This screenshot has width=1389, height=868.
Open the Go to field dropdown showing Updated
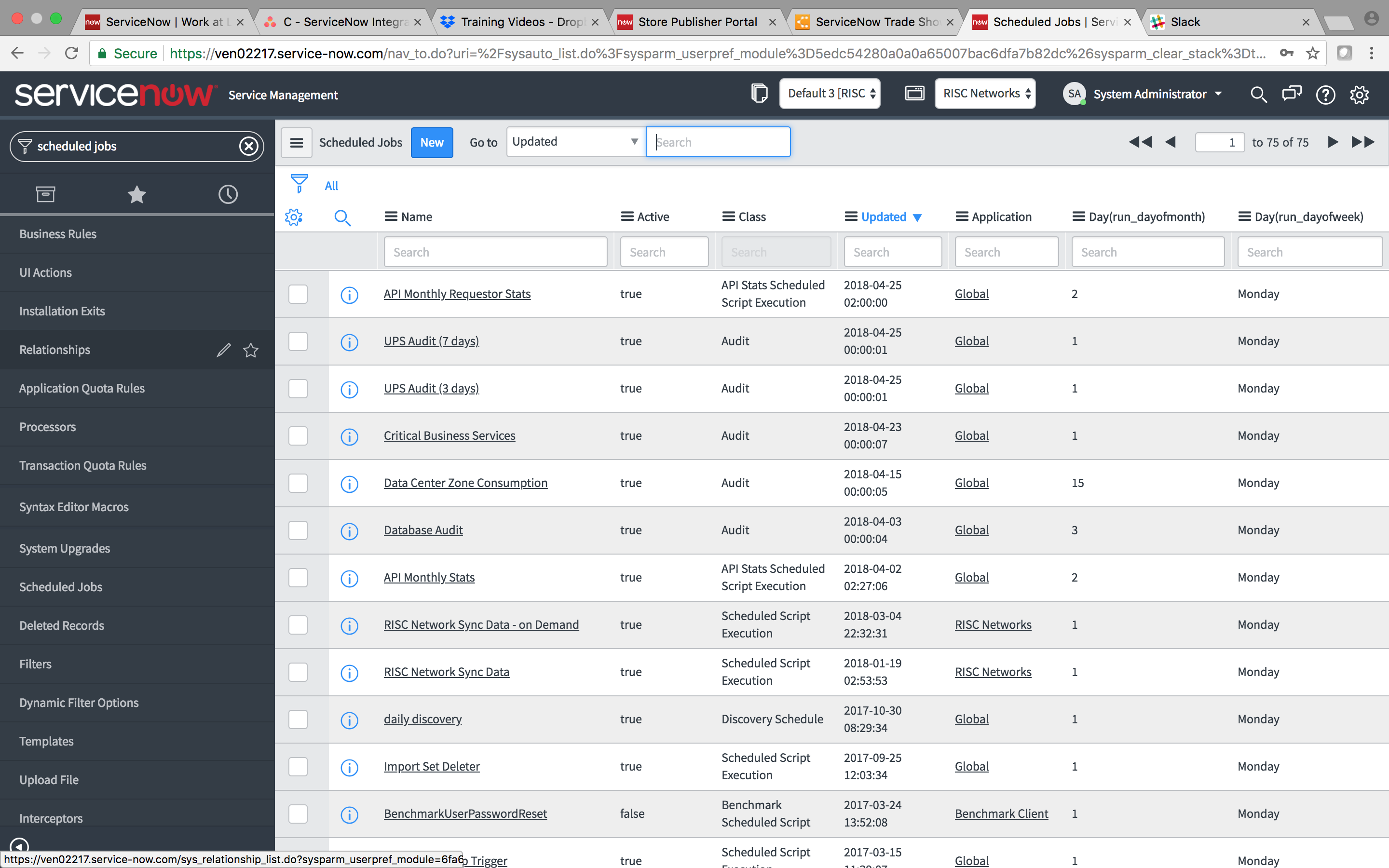pos(575,142)
